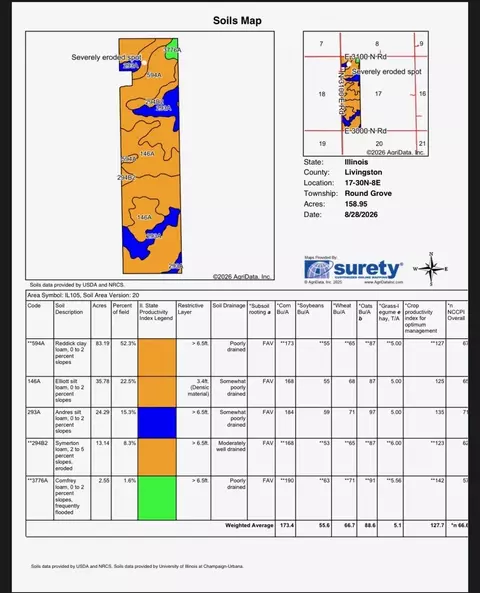Click the 594A label on the main map

pos(154,75)
